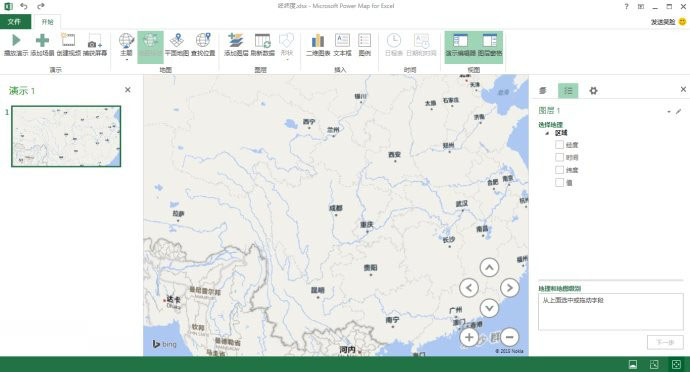Screen dimensions: 690x372
Task: Open help question mark icon
Action: 626,6
